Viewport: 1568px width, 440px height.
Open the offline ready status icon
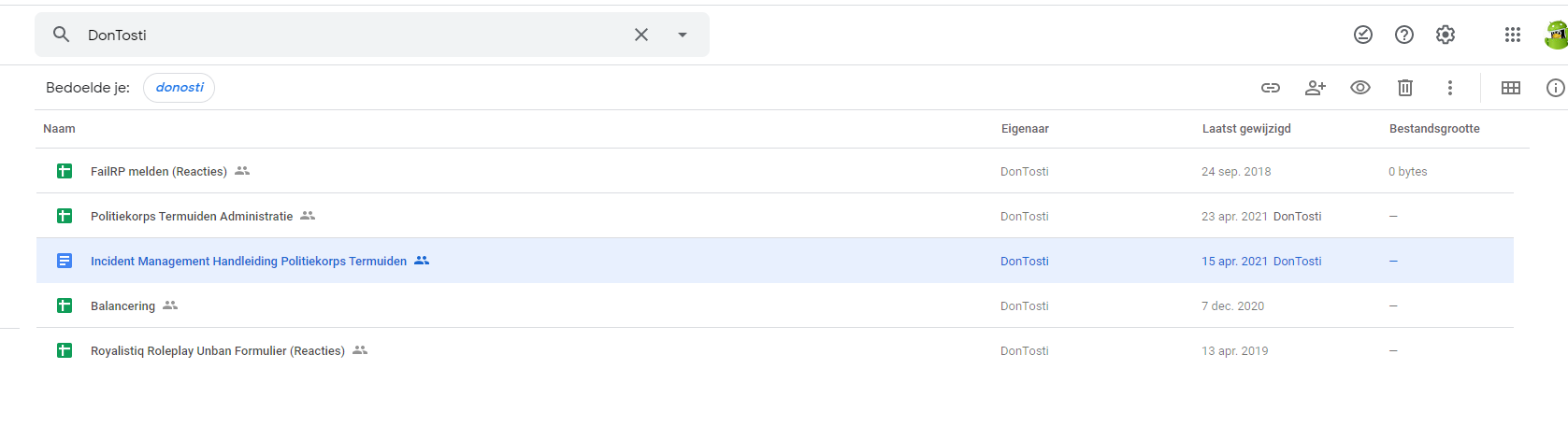[1362, 35]
